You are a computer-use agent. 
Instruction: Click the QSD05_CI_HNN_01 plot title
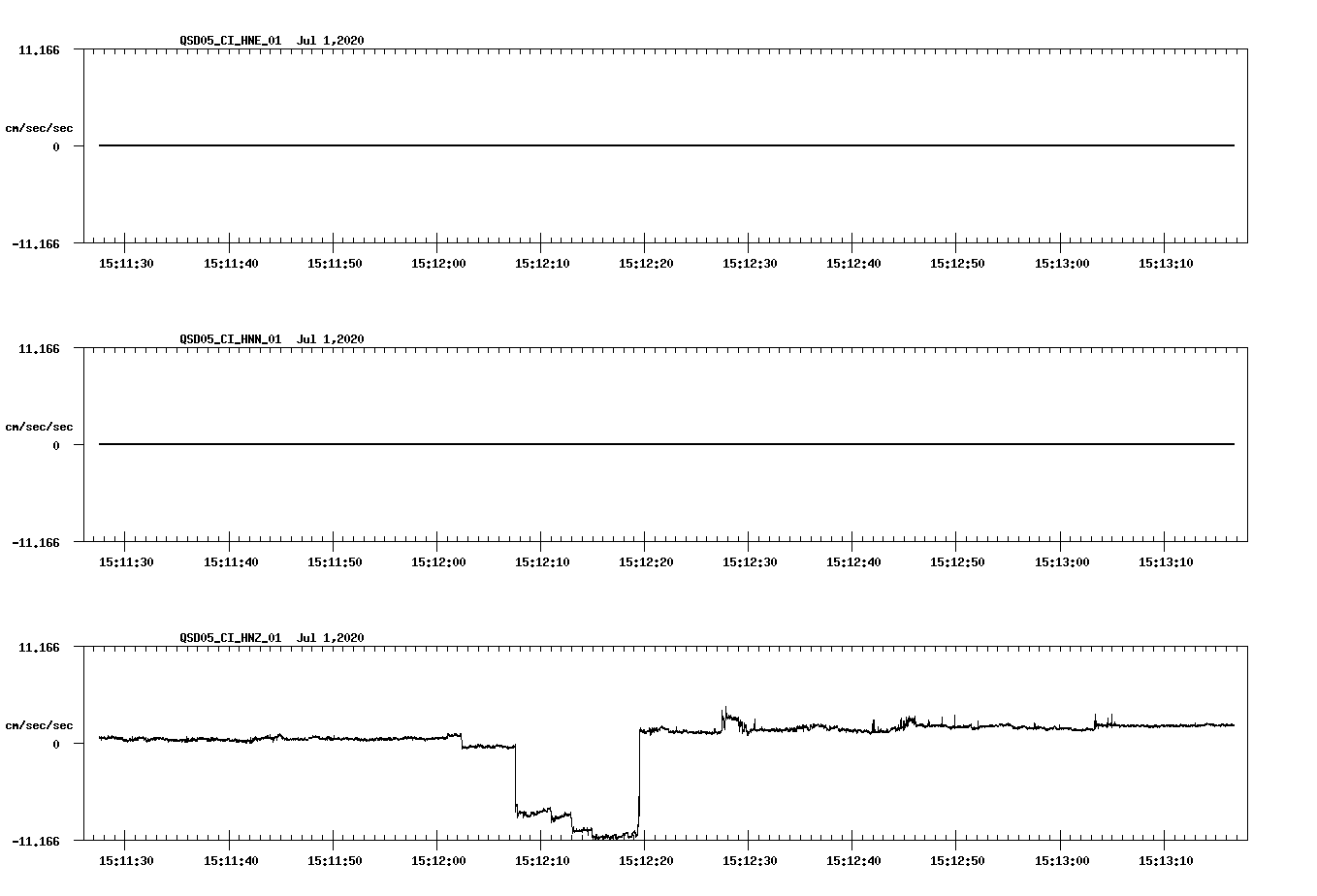pos(272,339)
